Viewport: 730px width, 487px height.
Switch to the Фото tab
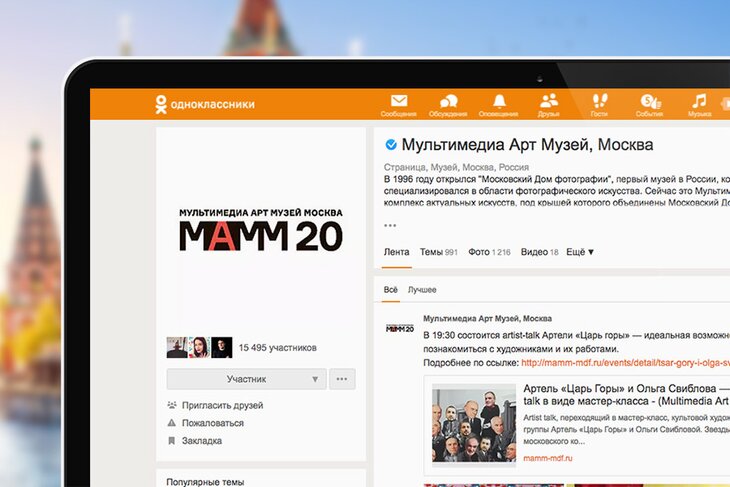(489, 252)
